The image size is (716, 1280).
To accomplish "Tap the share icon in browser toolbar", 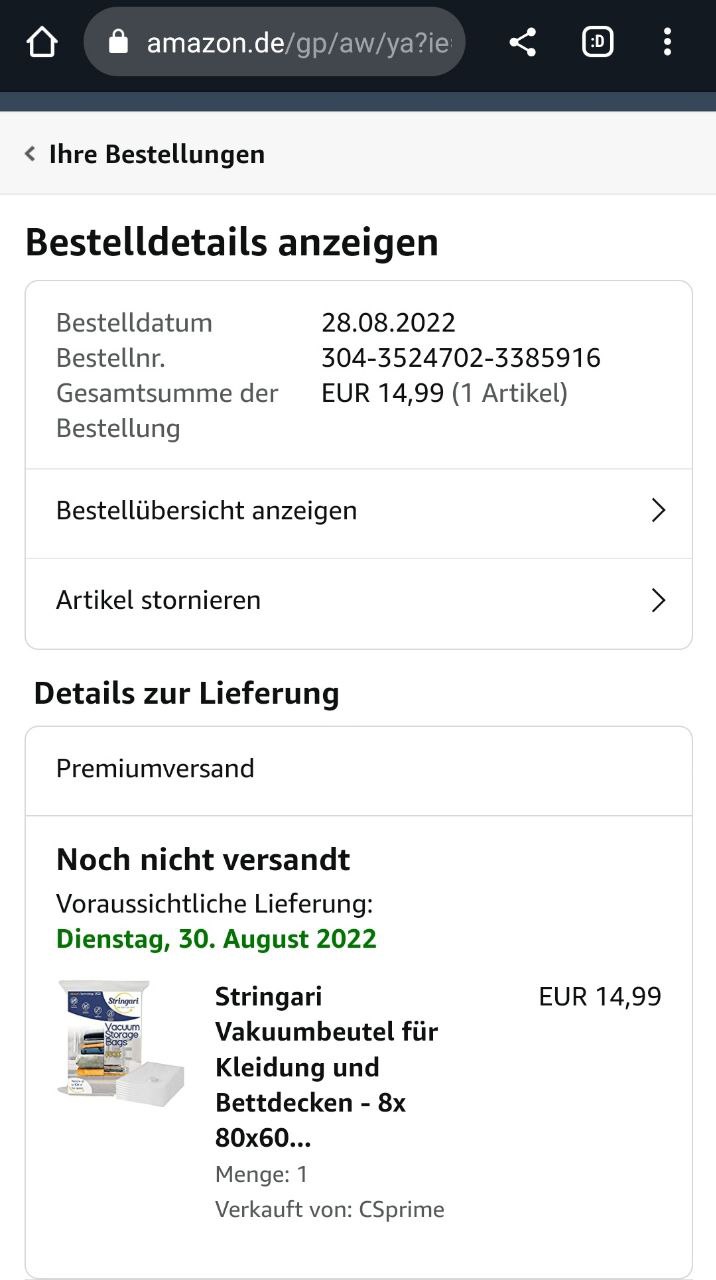I will (x=522, y=42).
